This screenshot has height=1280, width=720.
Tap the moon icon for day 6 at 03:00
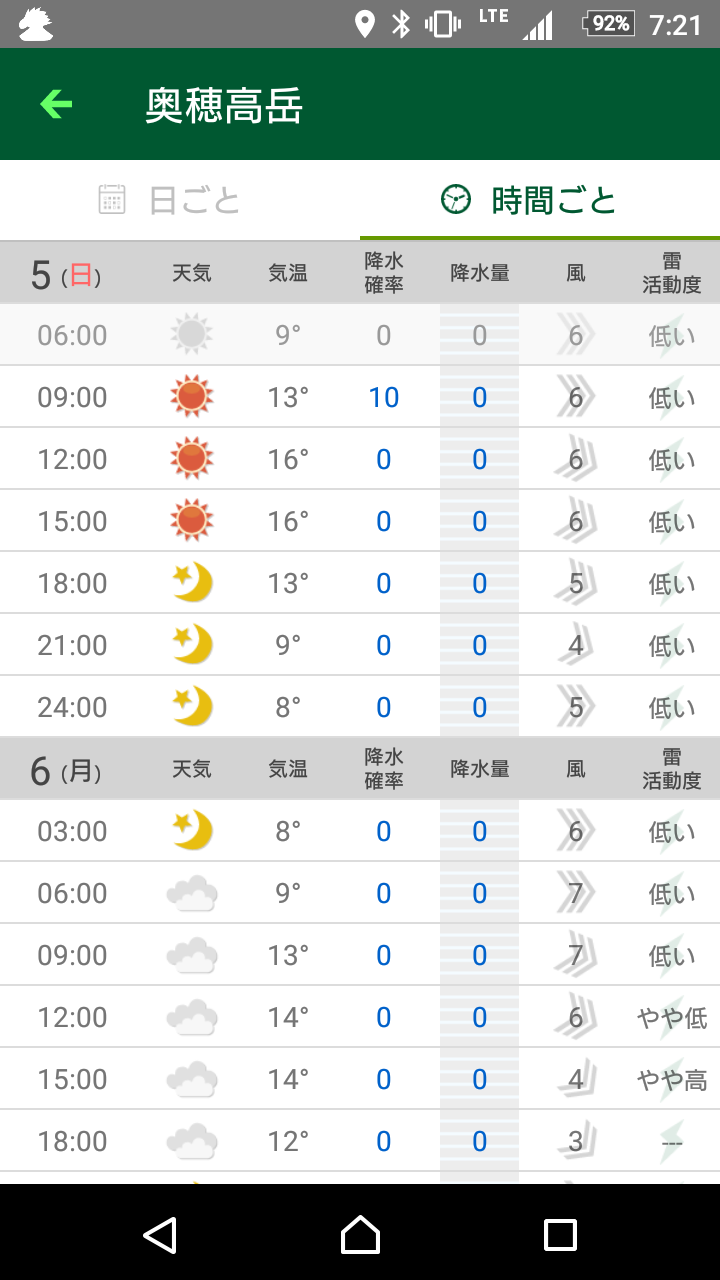click(x=191, y=831)
